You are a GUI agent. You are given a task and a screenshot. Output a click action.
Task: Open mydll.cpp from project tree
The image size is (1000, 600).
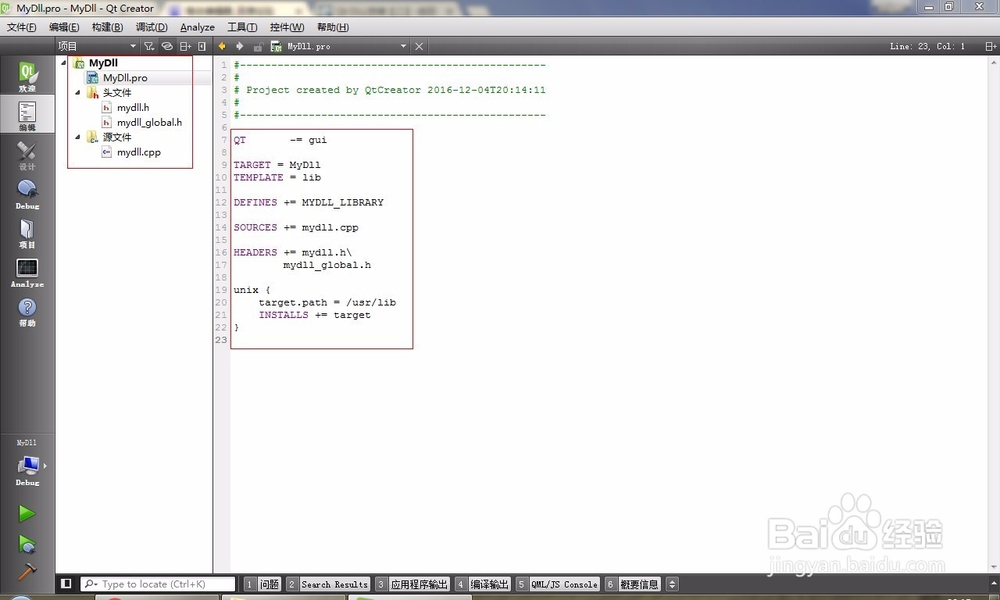click(138, 152)
